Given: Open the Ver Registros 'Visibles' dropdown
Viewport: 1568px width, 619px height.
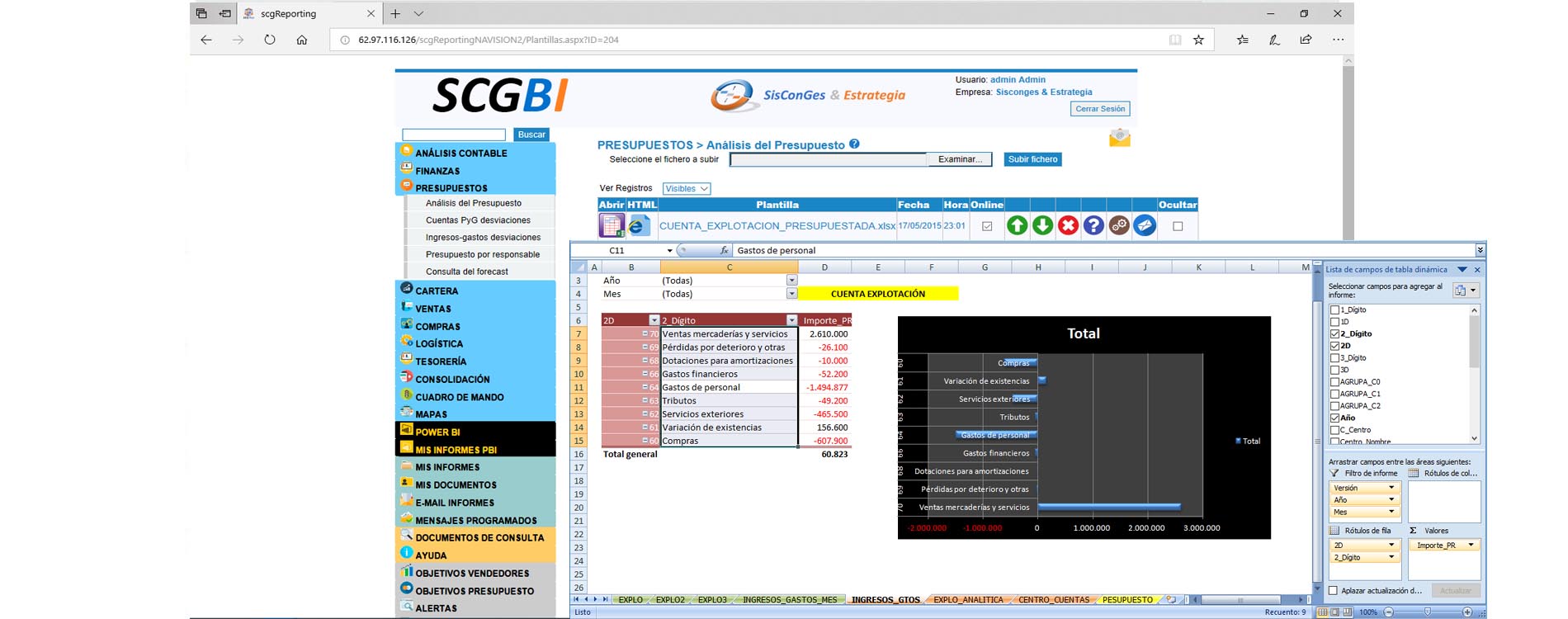Looking at the screenshot, I should click(687, 189).
